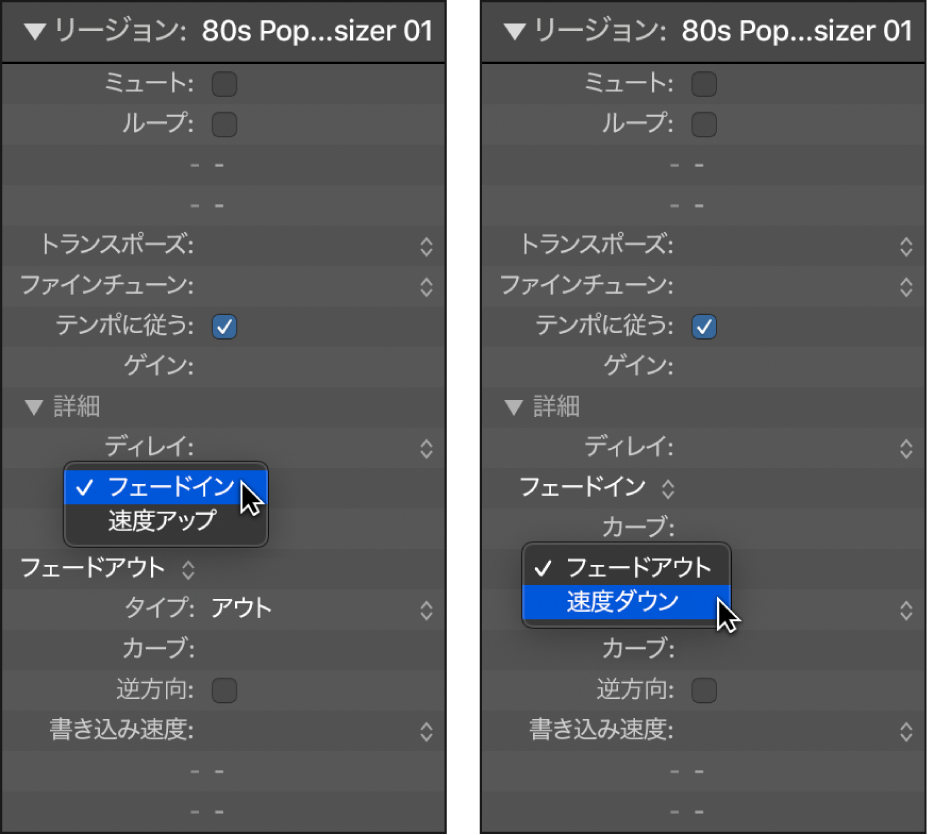Open フェードアウト popup in left panel
Image resolution: width=928 pixels, height=835 pixels.
pyautogui.click(x=108, y=569)
